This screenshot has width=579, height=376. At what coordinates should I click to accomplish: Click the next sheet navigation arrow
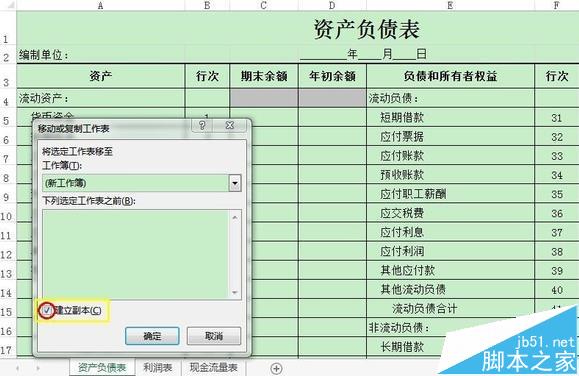[37, 368]
